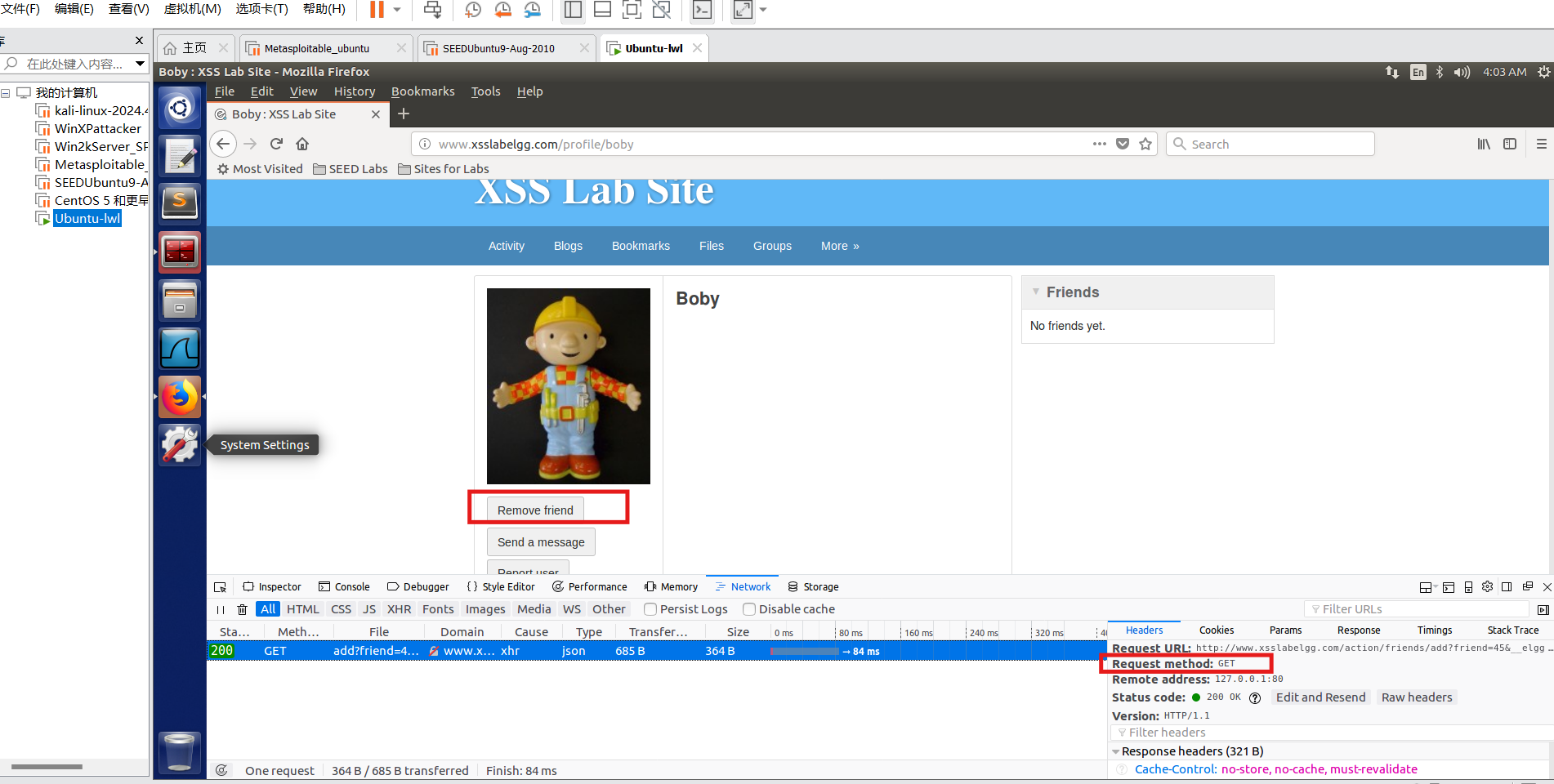The height and width of the screenshot is (784, 1554).
Task: Click the volume icon in Ubuntu panel
Action: coord(1462,72)
